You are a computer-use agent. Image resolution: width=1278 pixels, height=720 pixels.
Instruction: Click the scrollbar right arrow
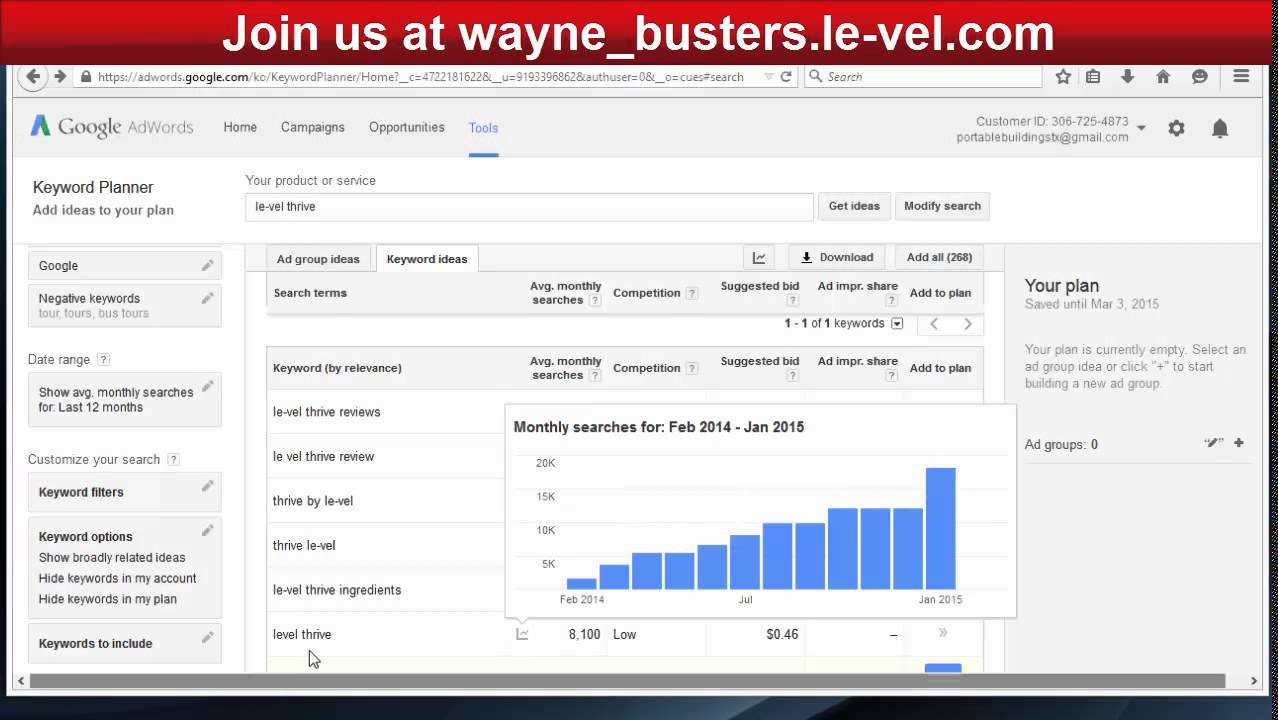point(1254,681)
